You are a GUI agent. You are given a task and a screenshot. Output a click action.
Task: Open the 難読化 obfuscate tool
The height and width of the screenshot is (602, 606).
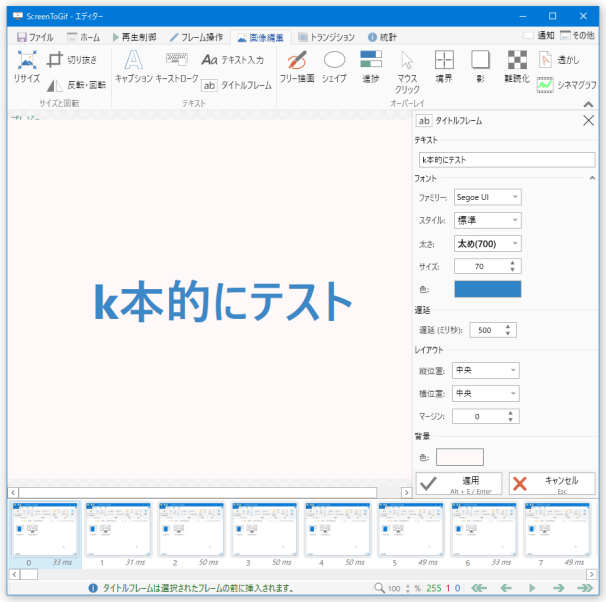pyautogui.click(x=516, y=66)
